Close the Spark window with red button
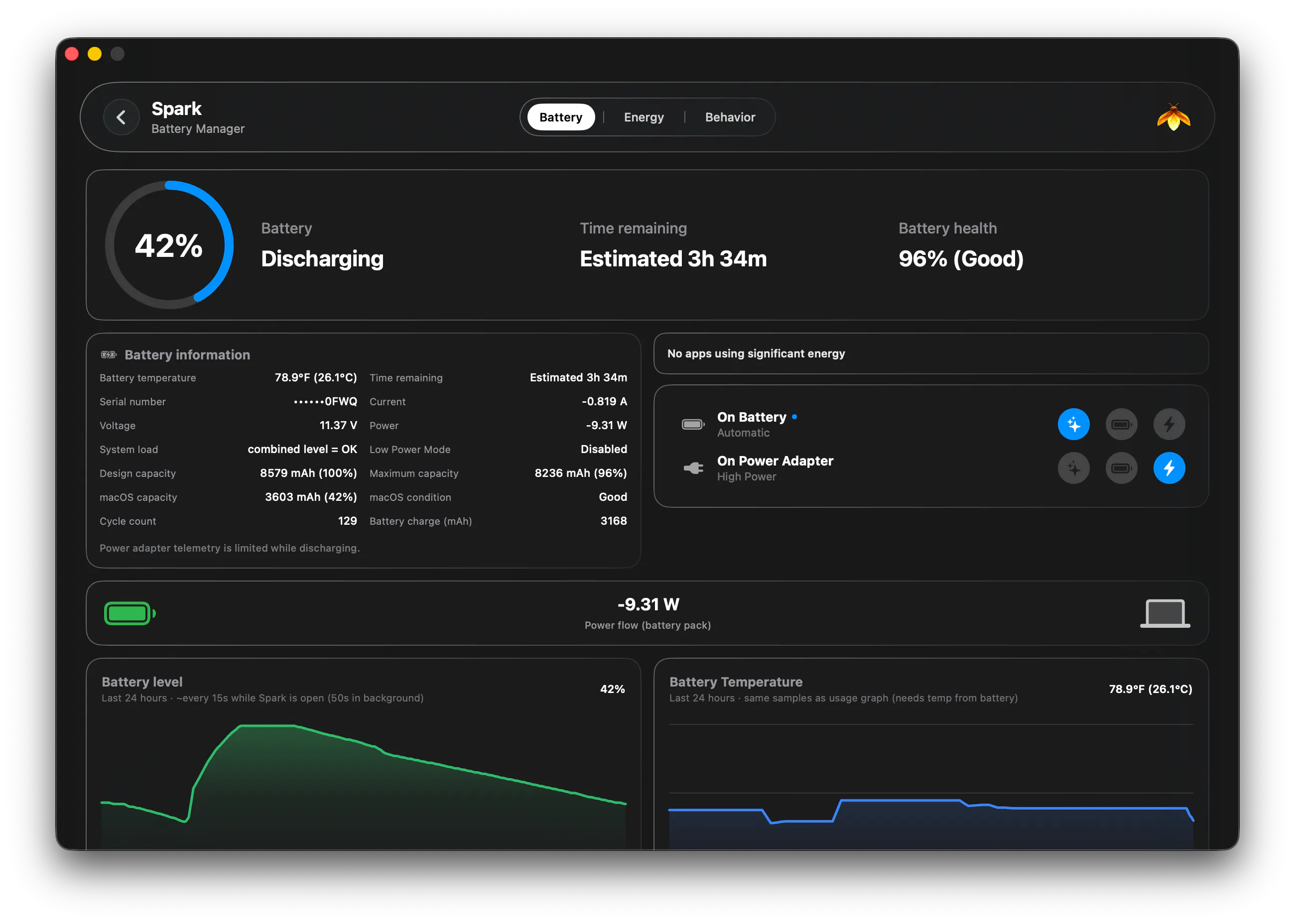Screen dimensions: 1295x924 [x=72, y=54]
